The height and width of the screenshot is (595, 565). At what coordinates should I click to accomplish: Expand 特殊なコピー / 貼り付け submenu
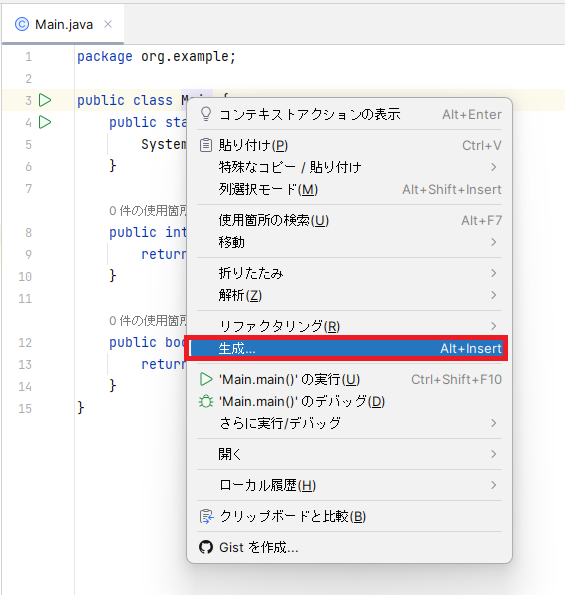click(x=349, y=167)
